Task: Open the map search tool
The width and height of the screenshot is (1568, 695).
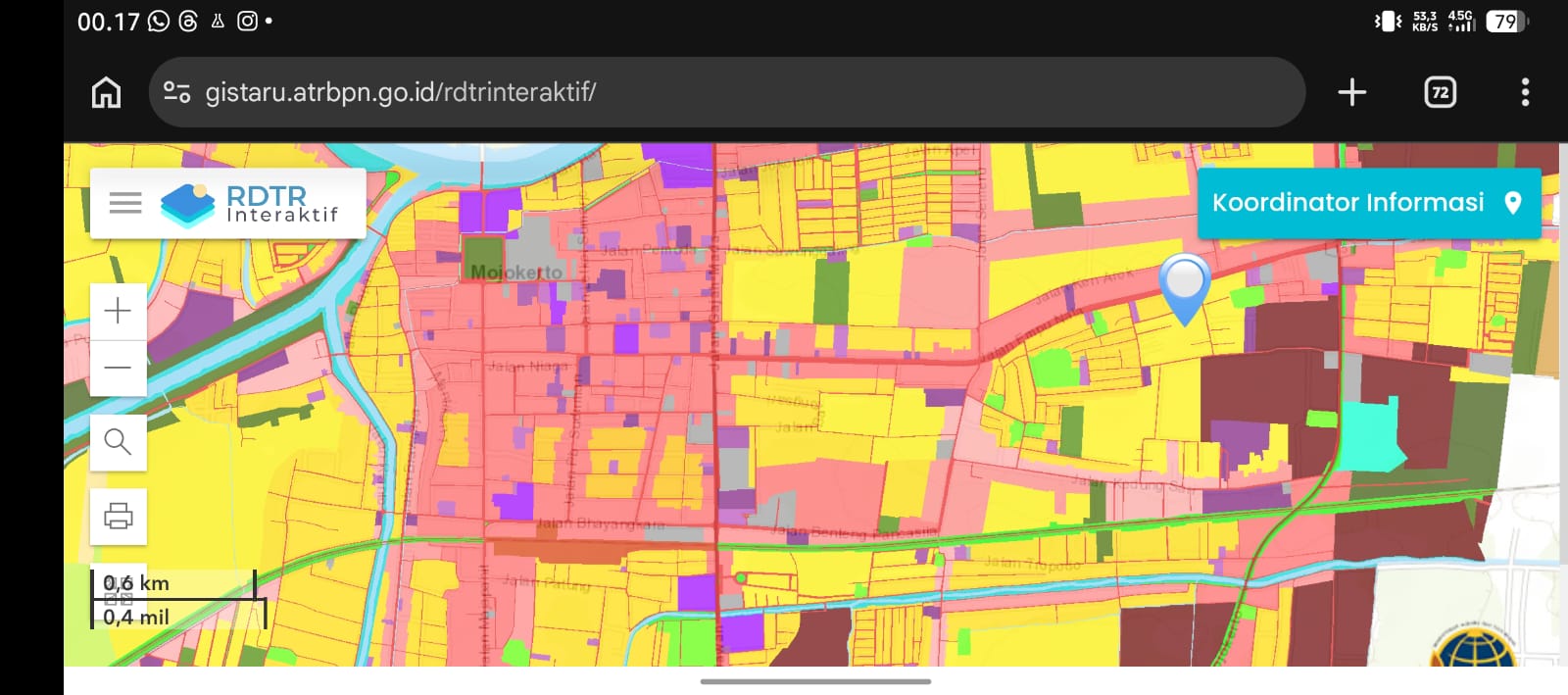Action: [118, 442]
